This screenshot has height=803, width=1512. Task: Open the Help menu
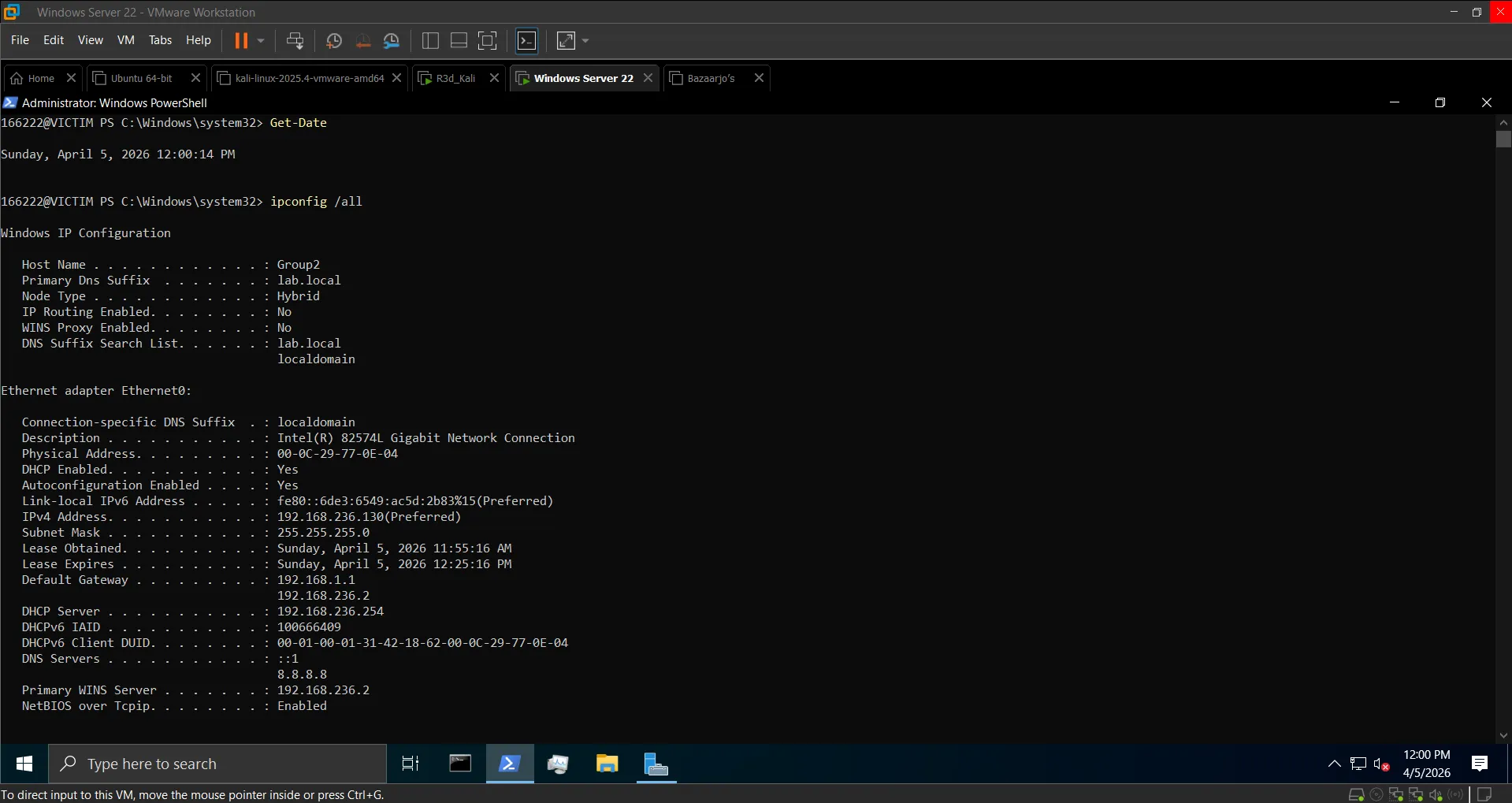[x=199, y=40]
